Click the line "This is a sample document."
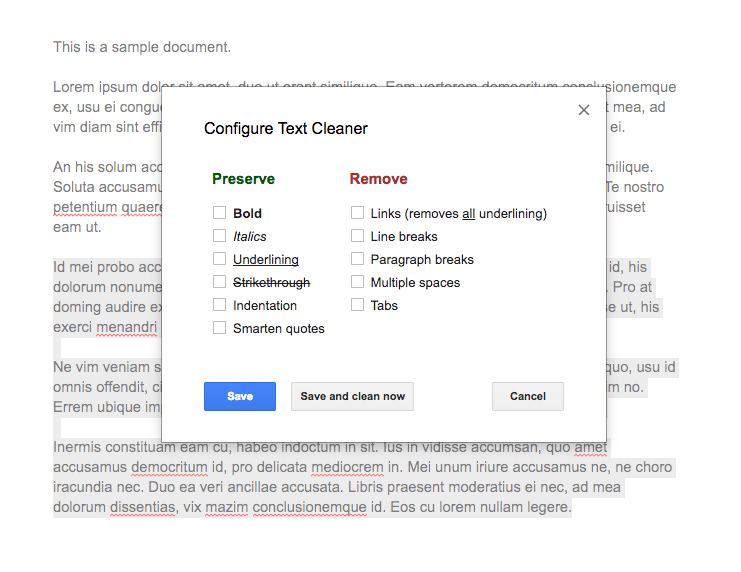This screenshot has width=741, height=572. pyautogui.click(x=142, y=47)
